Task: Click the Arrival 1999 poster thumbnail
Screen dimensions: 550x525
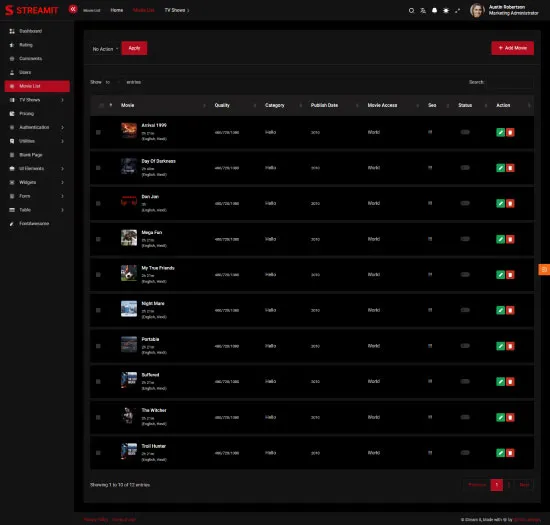Action: (x=129, y=130)
